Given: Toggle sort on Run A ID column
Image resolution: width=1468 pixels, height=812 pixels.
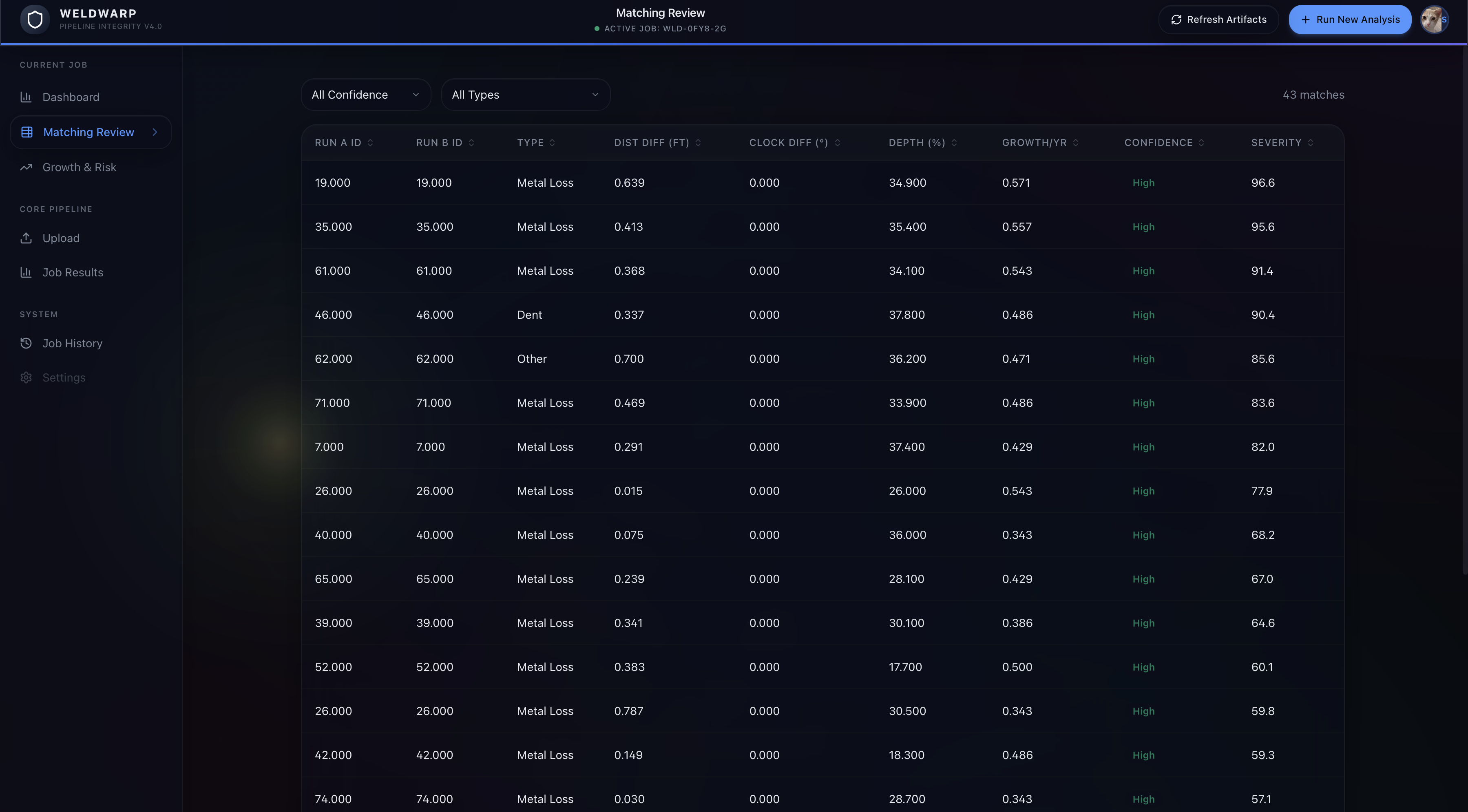Looking at the screenshot, I should [x=370, y=142].
